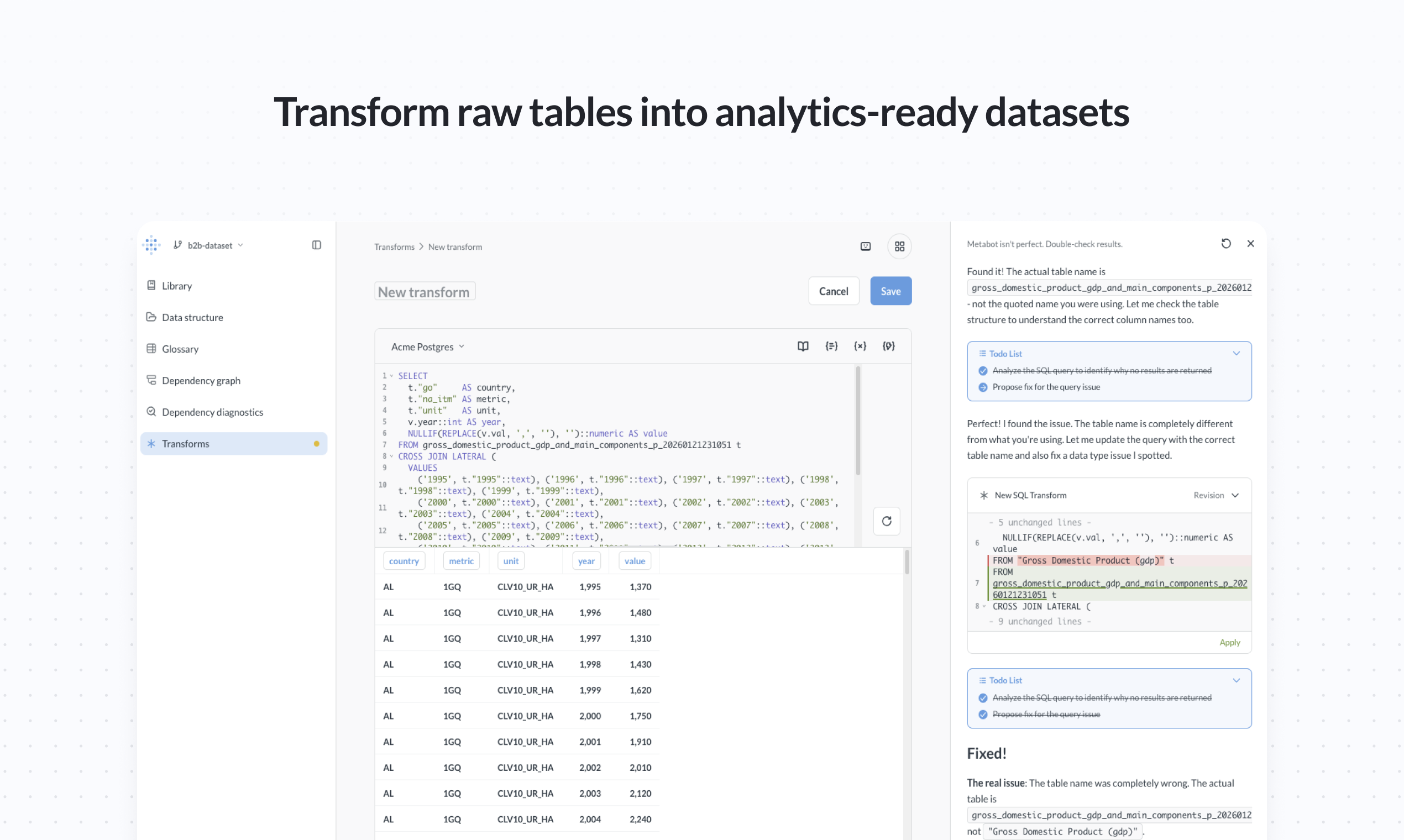Open the data reference book icon
This screenshot has height=840, width=1404.
pyautogui.click(x=803, y=346)
